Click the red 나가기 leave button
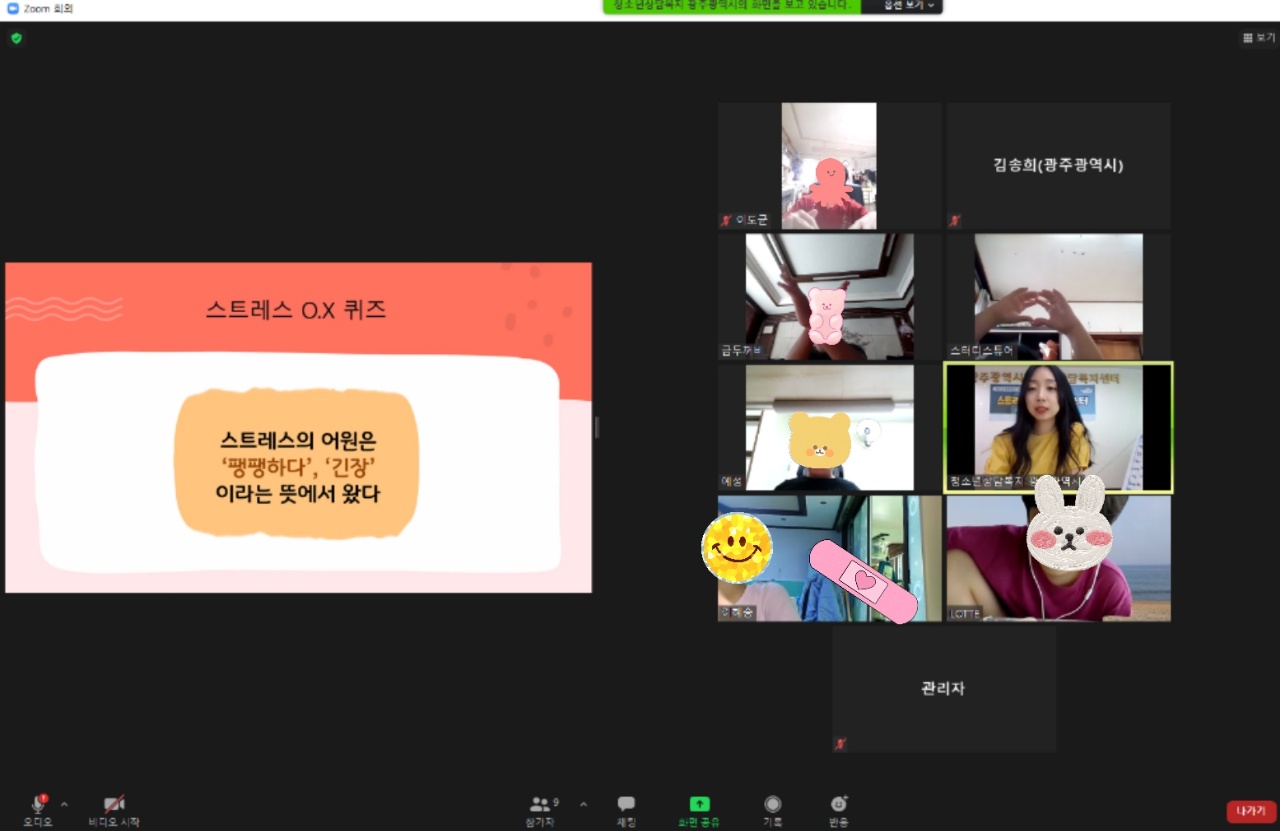The image size is (1280, 831). coord(1251,811)
